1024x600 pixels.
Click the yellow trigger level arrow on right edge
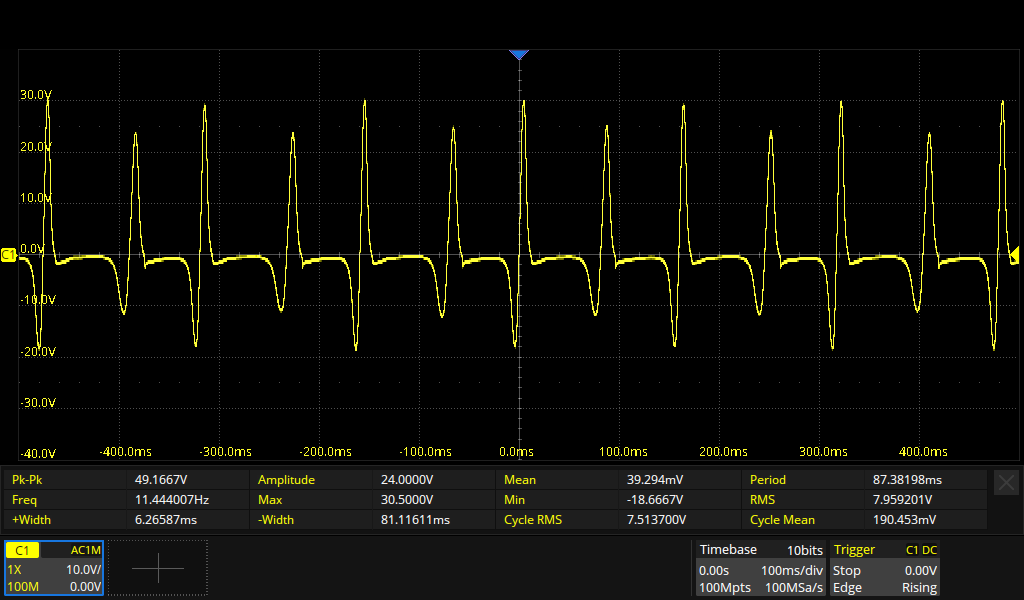tap(1013, 255)
